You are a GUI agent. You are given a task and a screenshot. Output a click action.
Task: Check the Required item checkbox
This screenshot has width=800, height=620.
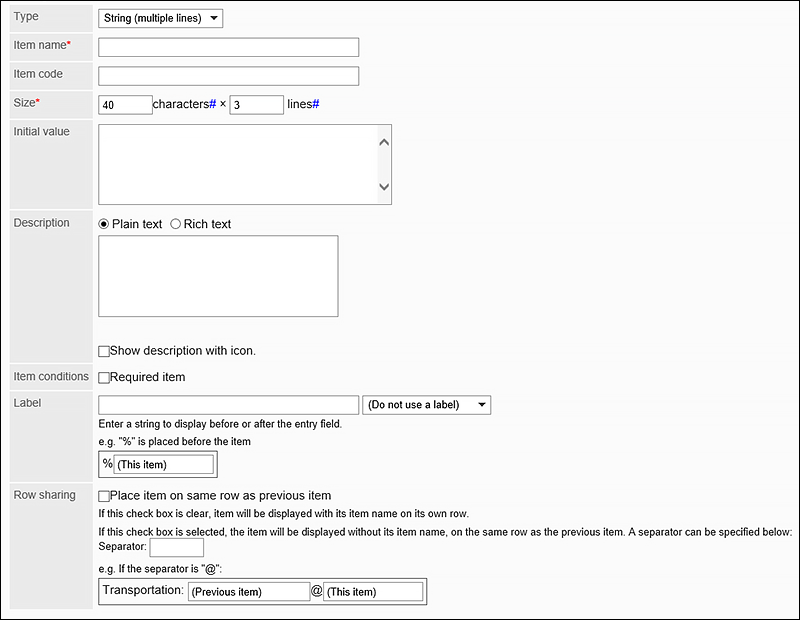[104, 377]
